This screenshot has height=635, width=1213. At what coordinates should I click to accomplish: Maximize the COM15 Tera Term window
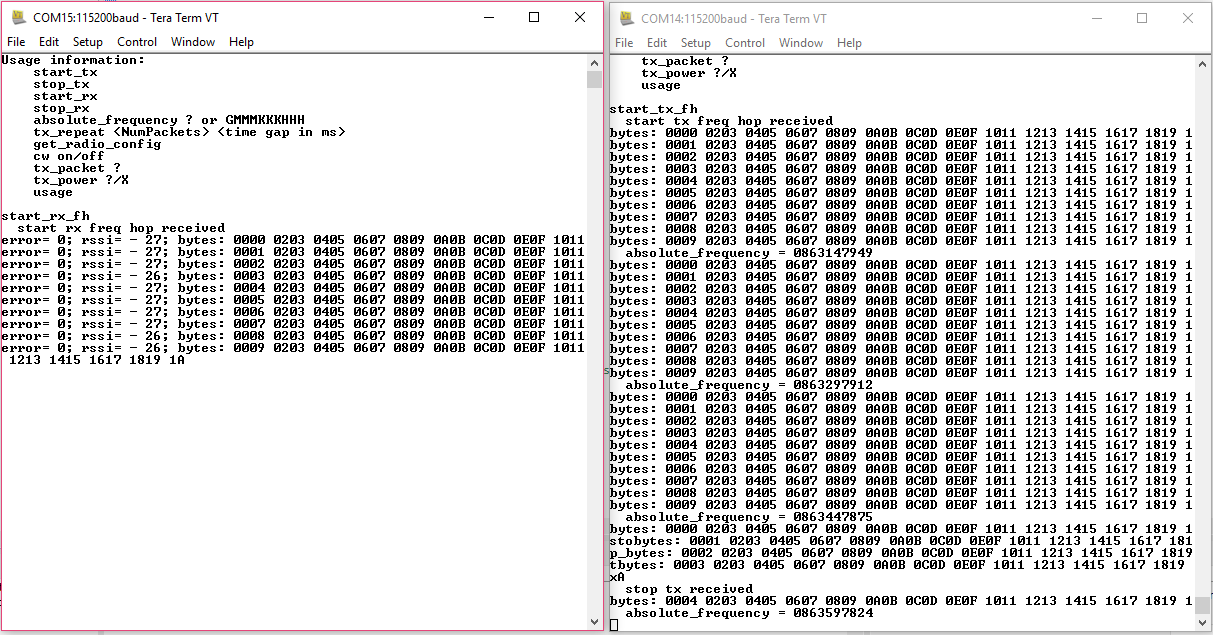[534, 17]
